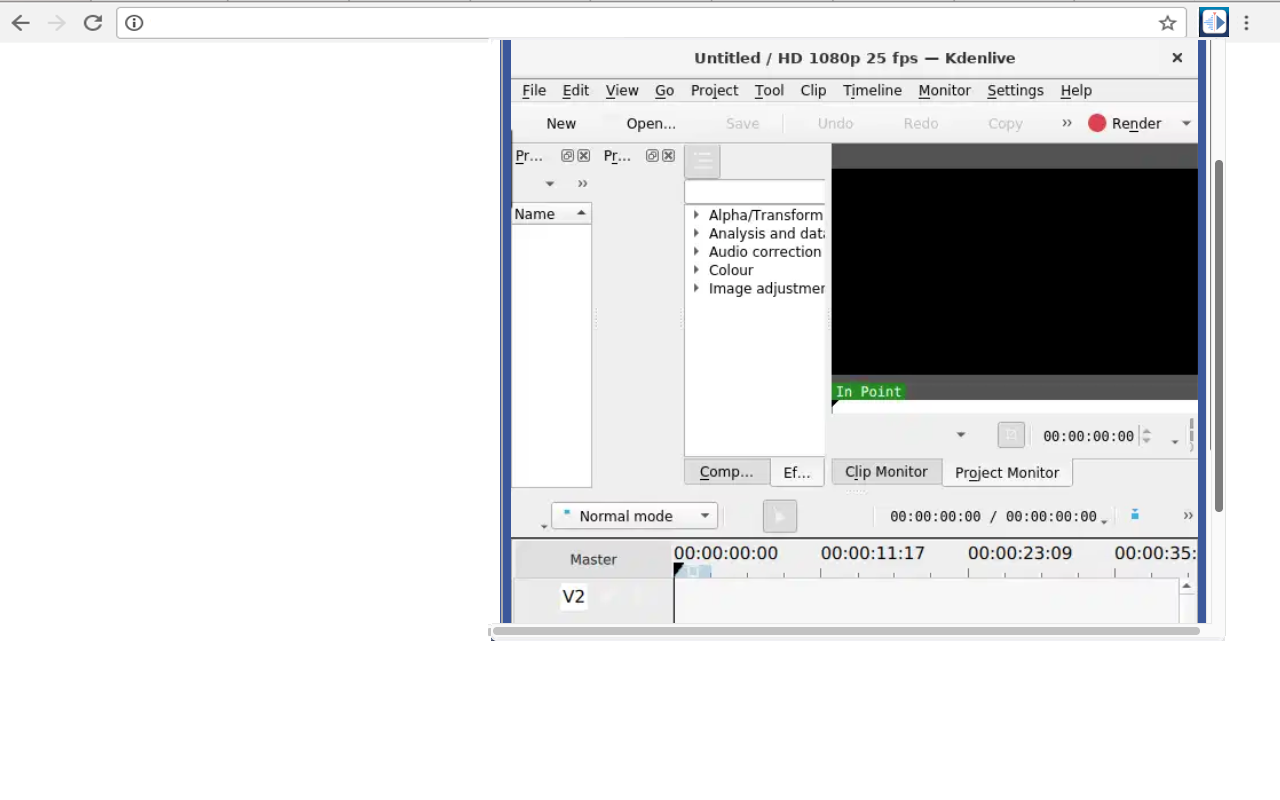
Task: Open the Project menu
Action: tap(714, 90)
